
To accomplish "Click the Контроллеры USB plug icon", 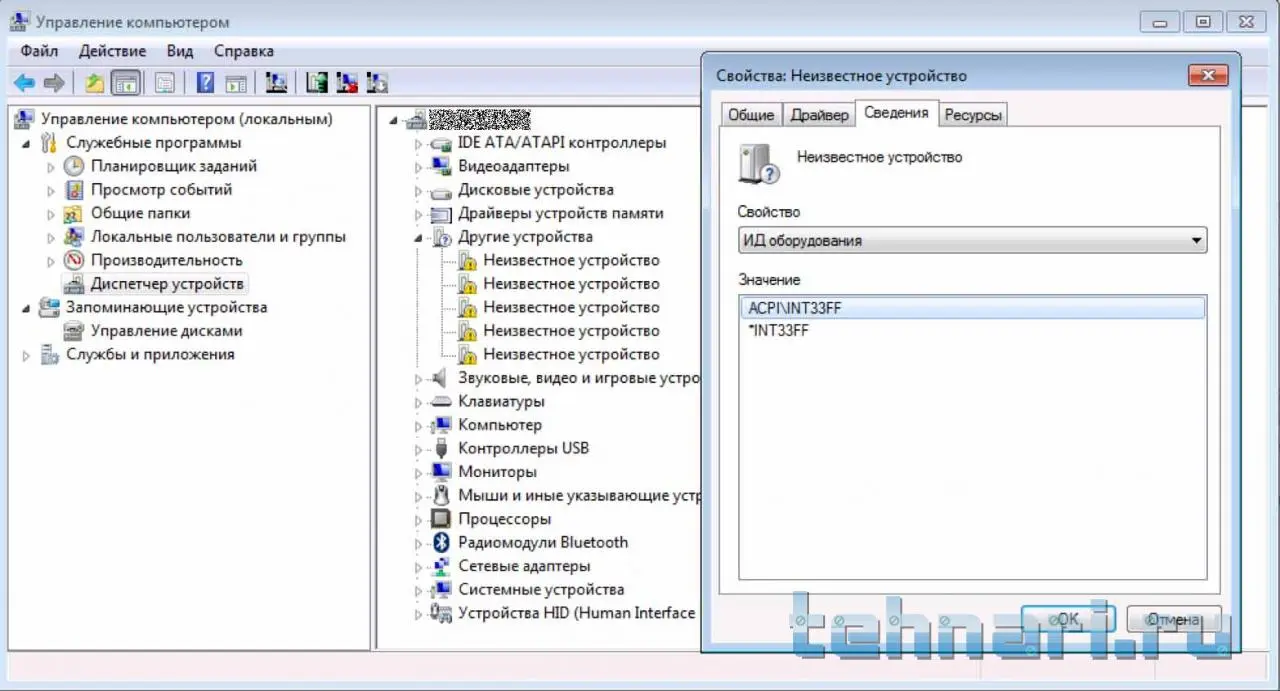I will click(x=441, y=448).
